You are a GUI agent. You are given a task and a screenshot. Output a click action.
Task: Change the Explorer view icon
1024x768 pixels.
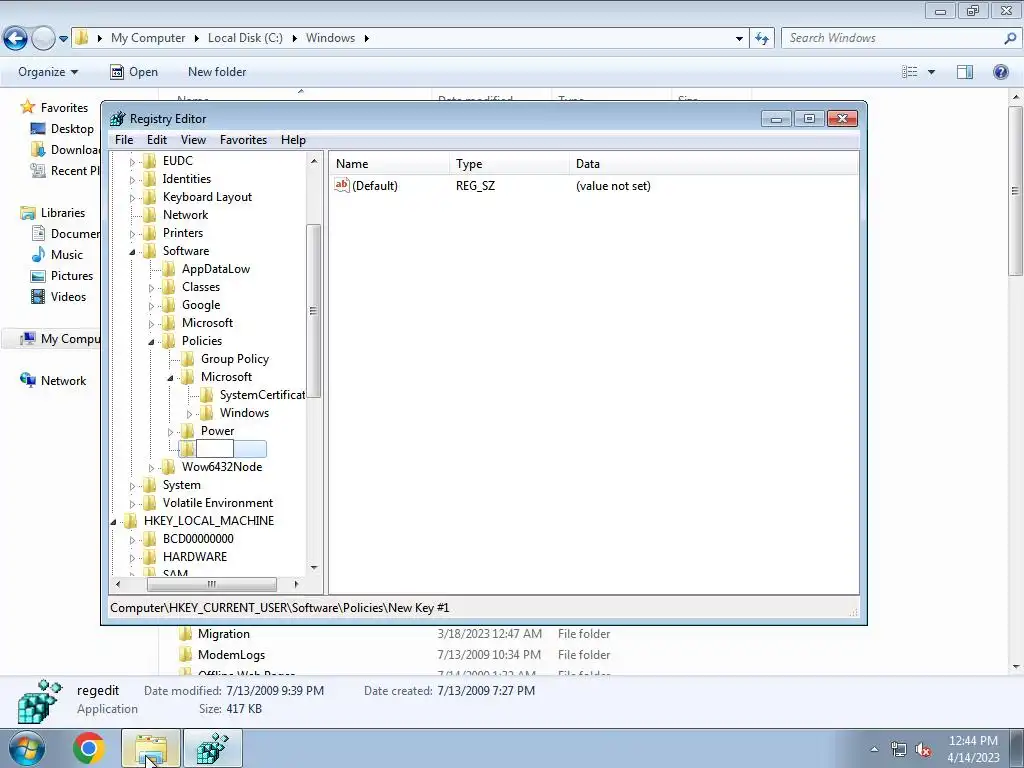pyautogui.click(x=910, y=72)
